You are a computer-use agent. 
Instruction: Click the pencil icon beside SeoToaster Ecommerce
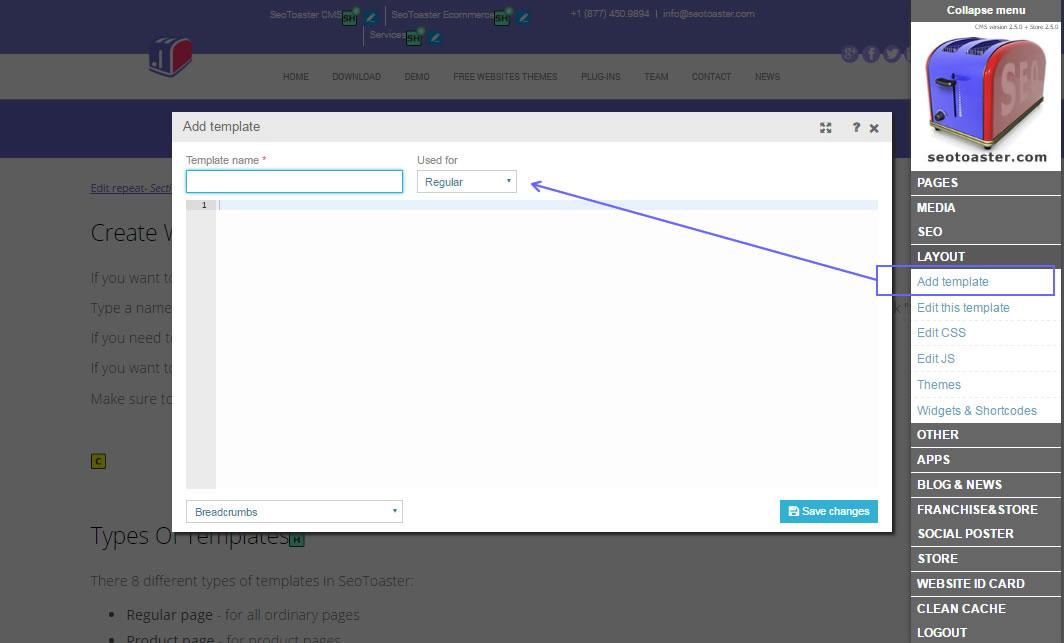coord(523,17)
